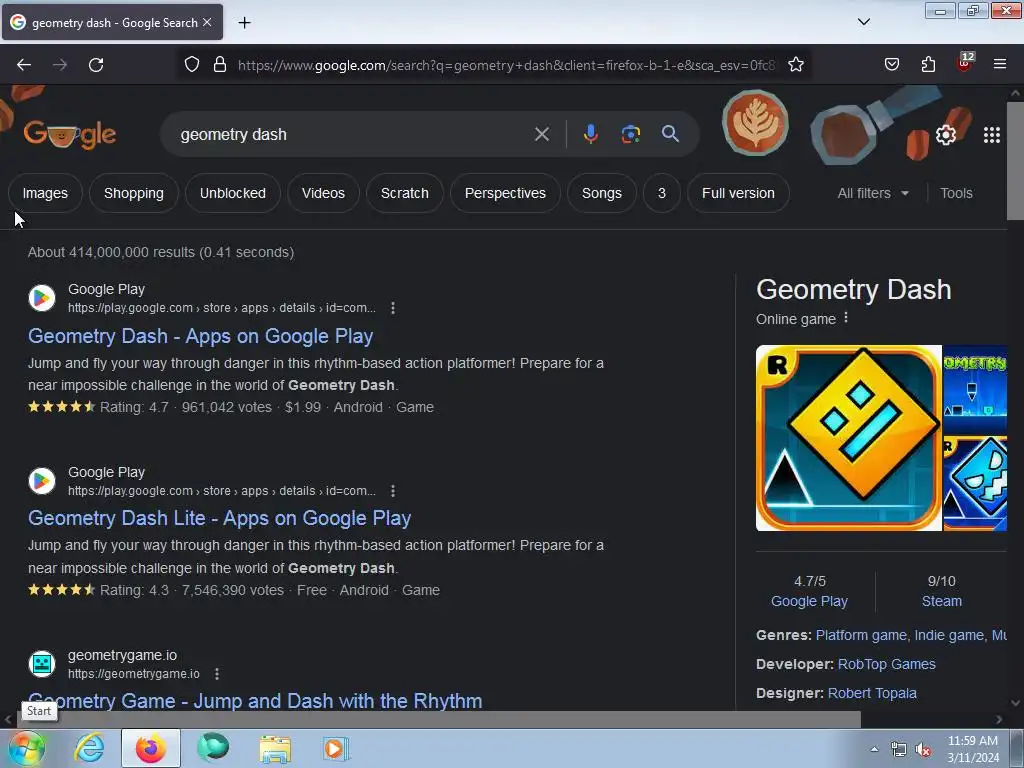Click the latte art doodle image
The width and height of the screenshot is (1024, 768).
[x=755, y=123]
